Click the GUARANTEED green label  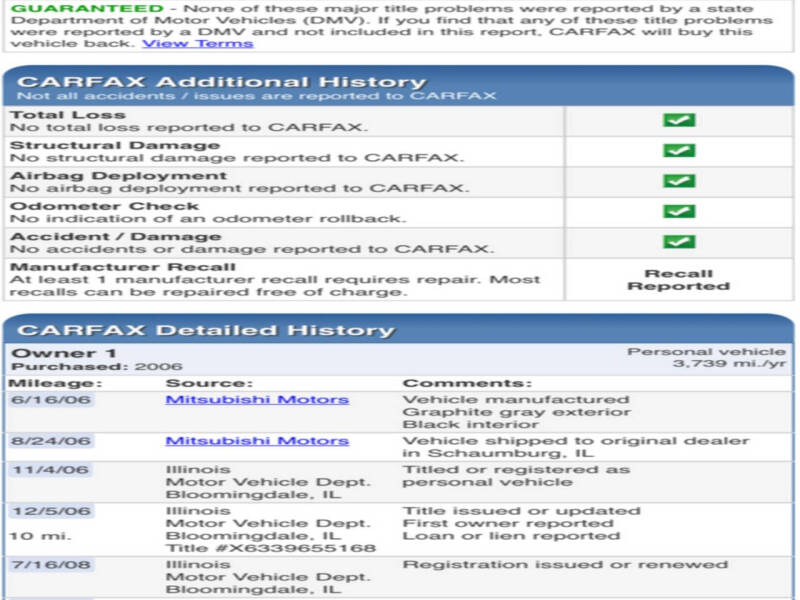87,9
